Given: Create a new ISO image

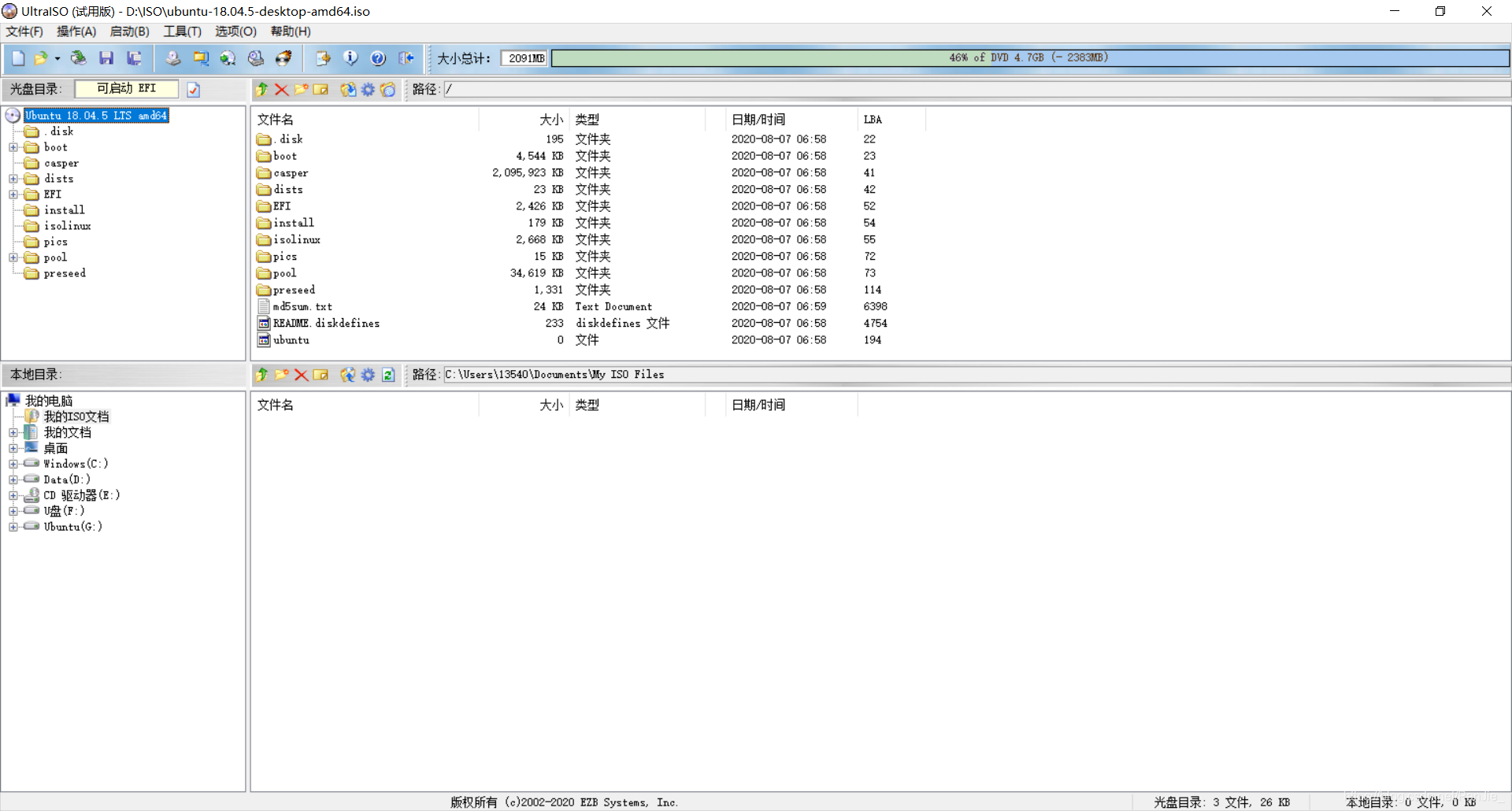Looking at the screenshot, I should (18, 58).
